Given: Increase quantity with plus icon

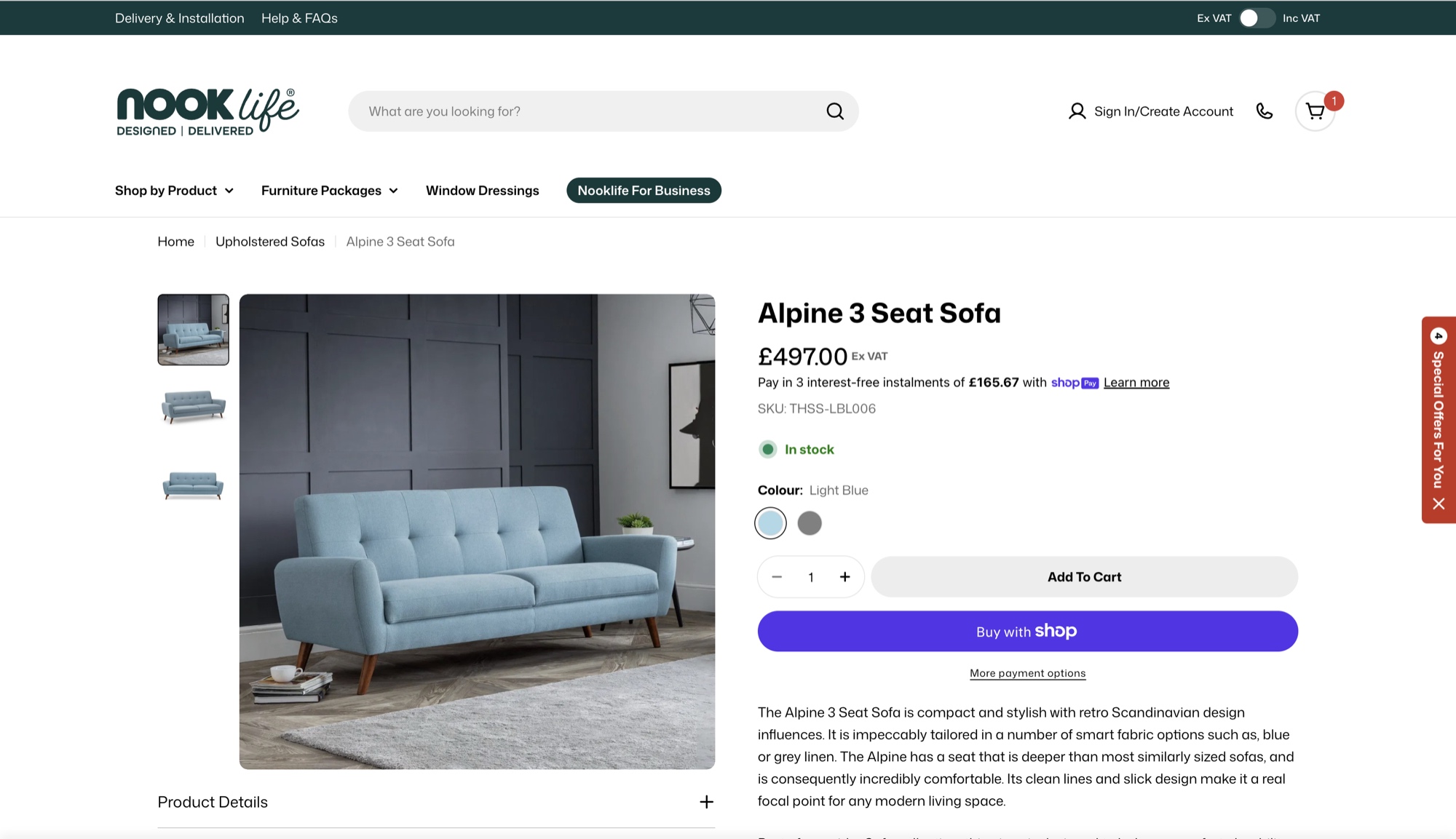Looking at the screenshot, I should [x=844, y=577].
